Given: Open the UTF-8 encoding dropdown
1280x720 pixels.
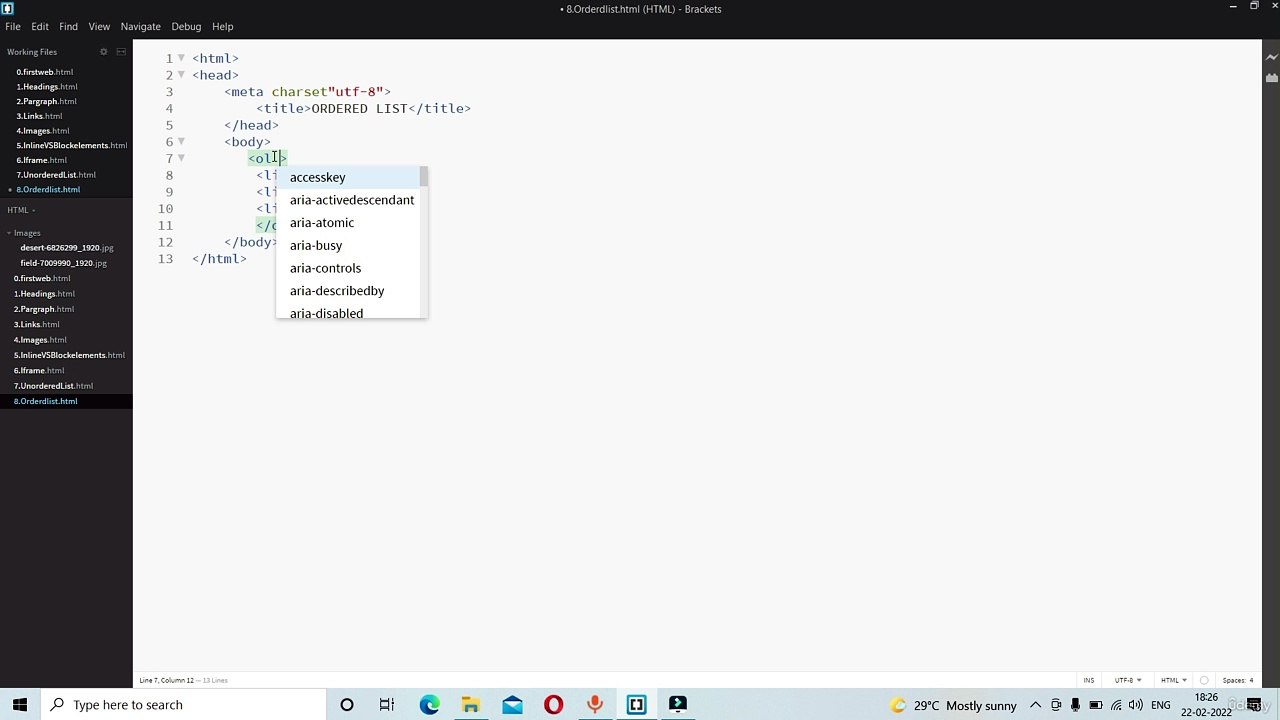Looking at the screenshot, I should click(x=1127, y=680).
